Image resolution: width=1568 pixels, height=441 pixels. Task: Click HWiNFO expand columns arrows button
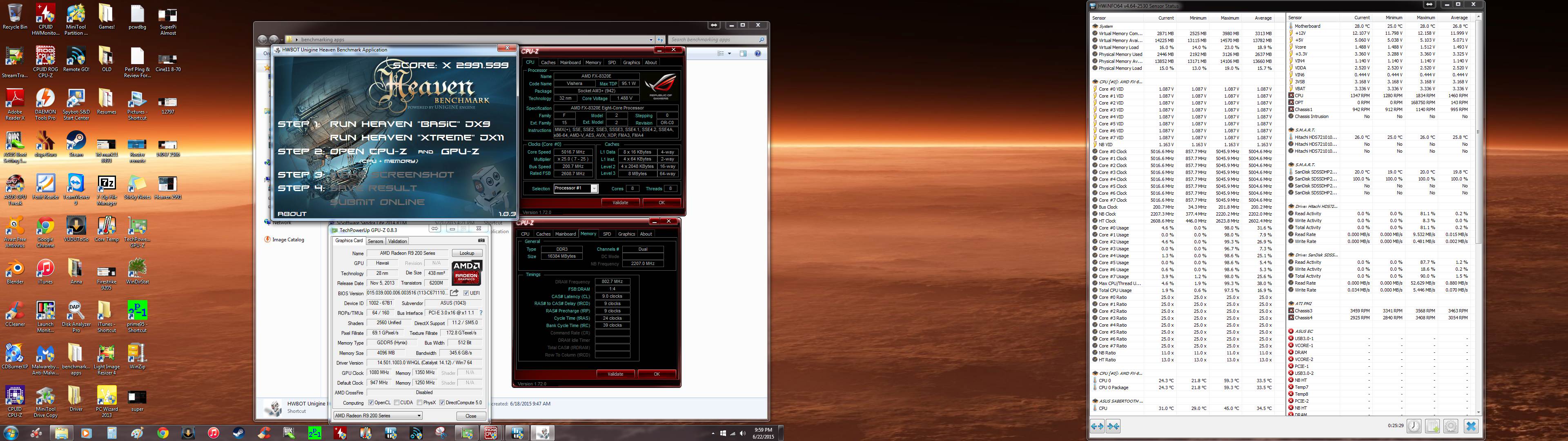click(x=1097, y=426)
